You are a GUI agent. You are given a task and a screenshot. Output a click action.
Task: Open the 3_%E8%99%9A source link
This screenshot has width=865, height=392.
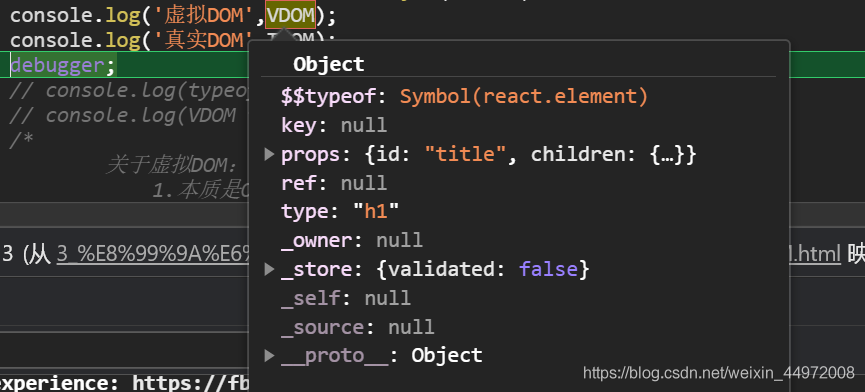click(x=153, y=255)
